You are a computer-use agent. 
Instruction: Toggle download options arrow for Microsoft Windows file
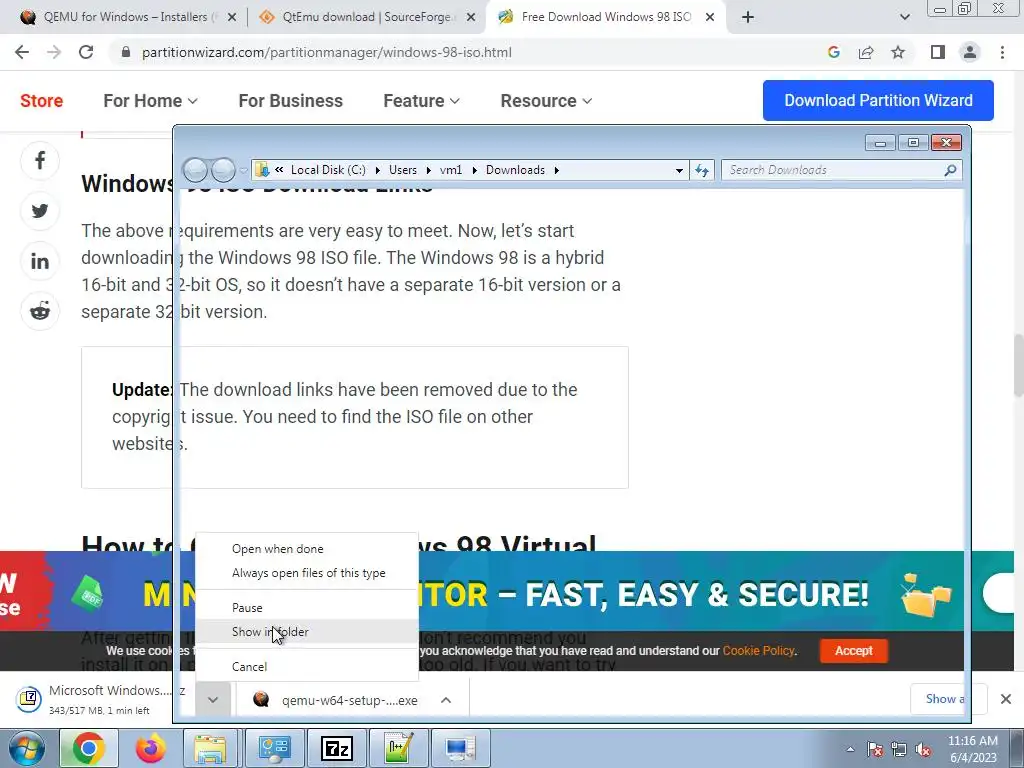click(x=213, y=699)
